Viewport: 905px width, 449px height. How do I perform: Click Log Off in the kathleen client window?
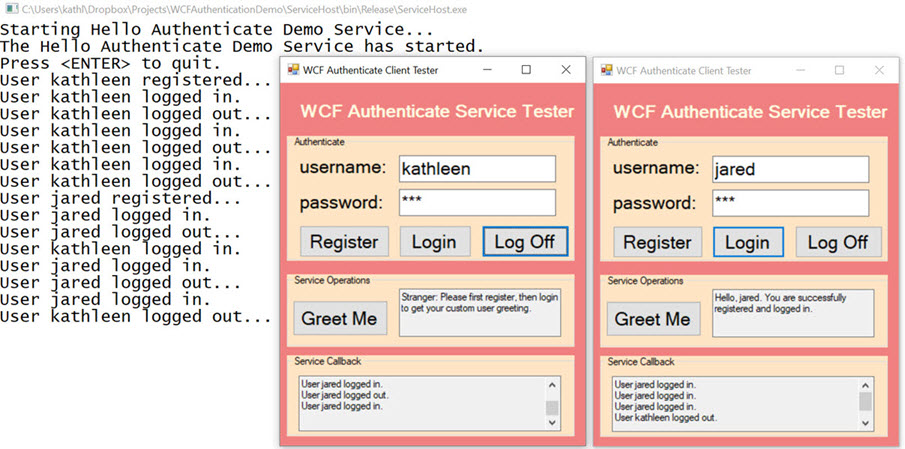pyautogui.click(x=525, y=242)
